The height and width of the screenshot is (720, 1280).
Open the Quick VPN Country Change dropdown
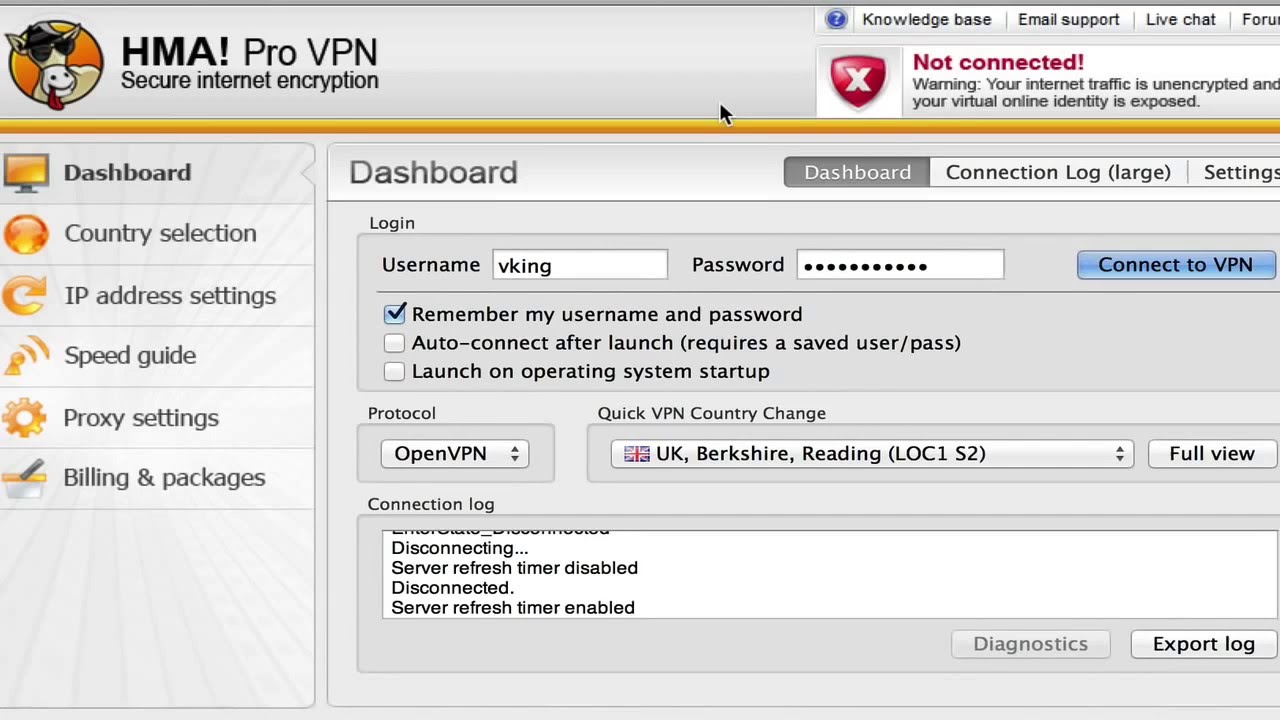coord(872,454)
